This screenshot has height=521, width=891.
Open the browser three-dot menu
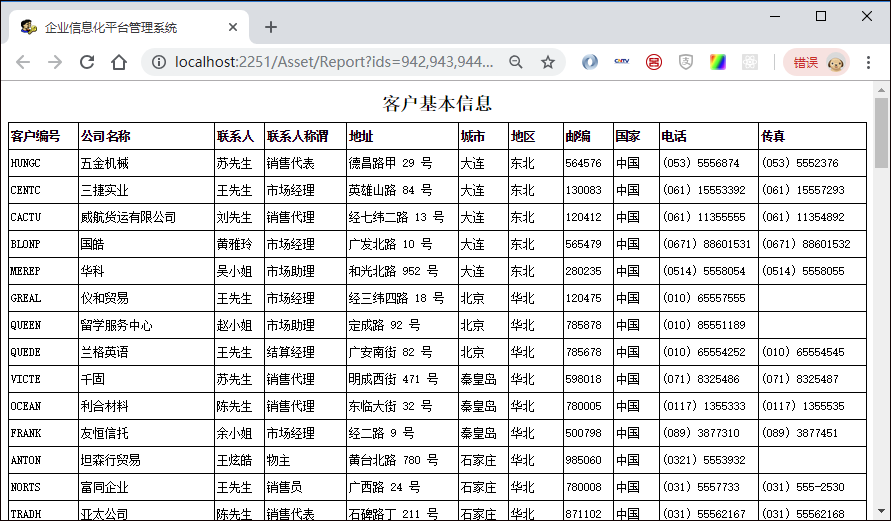coord(868,62)
